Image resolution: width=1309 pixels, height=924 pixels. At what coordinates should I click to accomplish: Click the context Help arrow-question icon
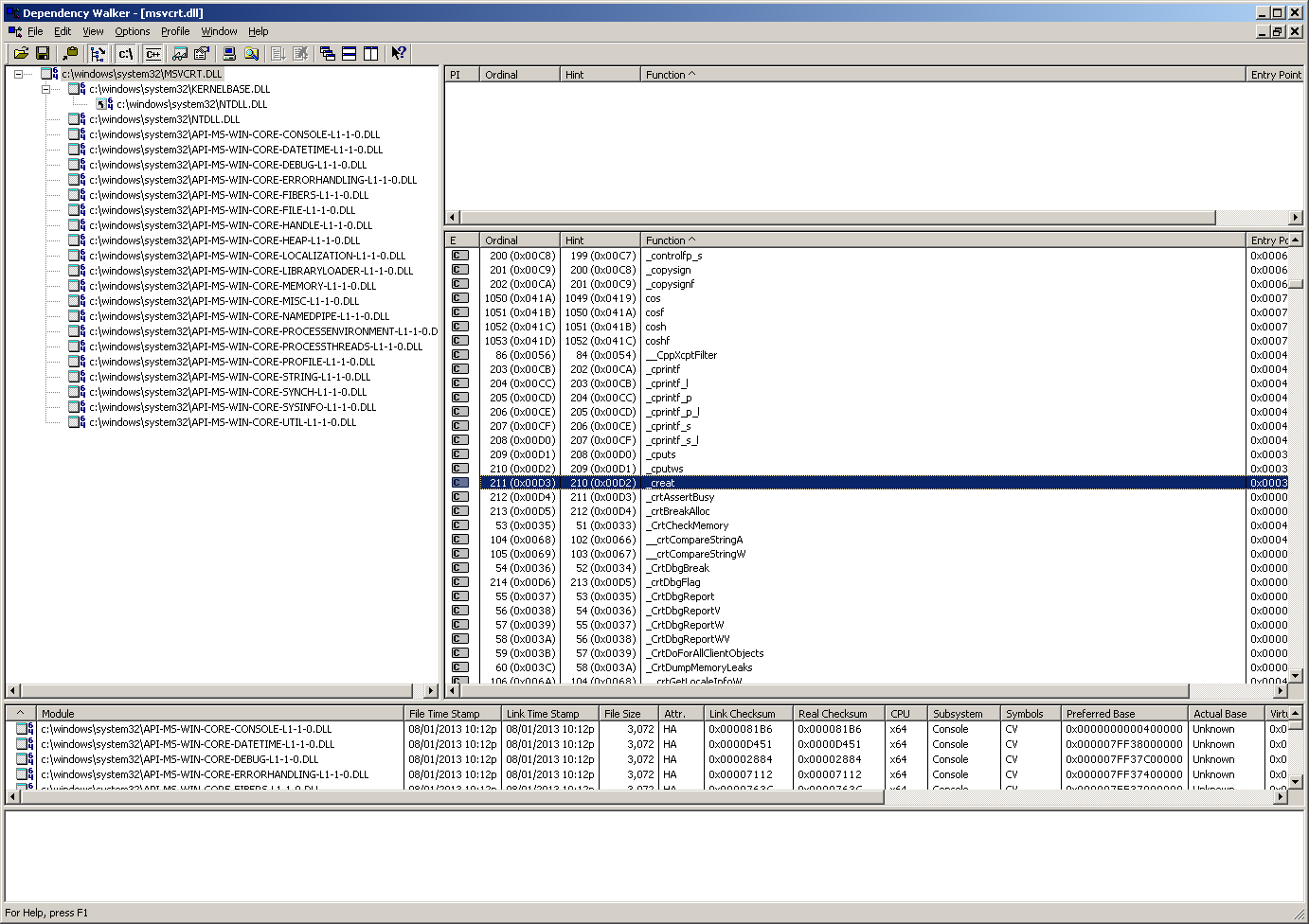coord(399,54)
